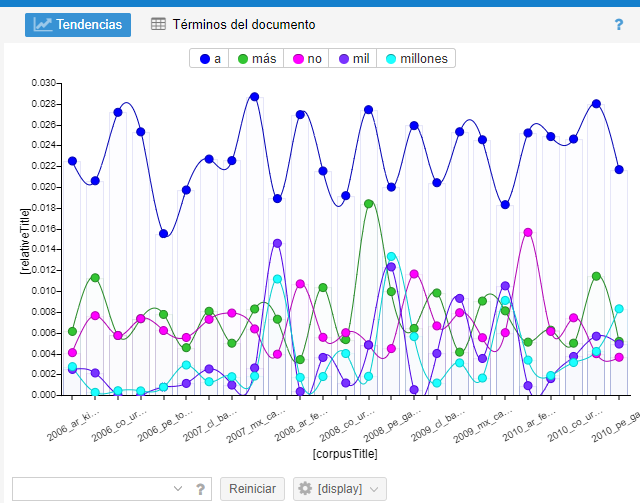Hide the 'más' series from chart
This screenshot has height=503, width=640.
257,59
